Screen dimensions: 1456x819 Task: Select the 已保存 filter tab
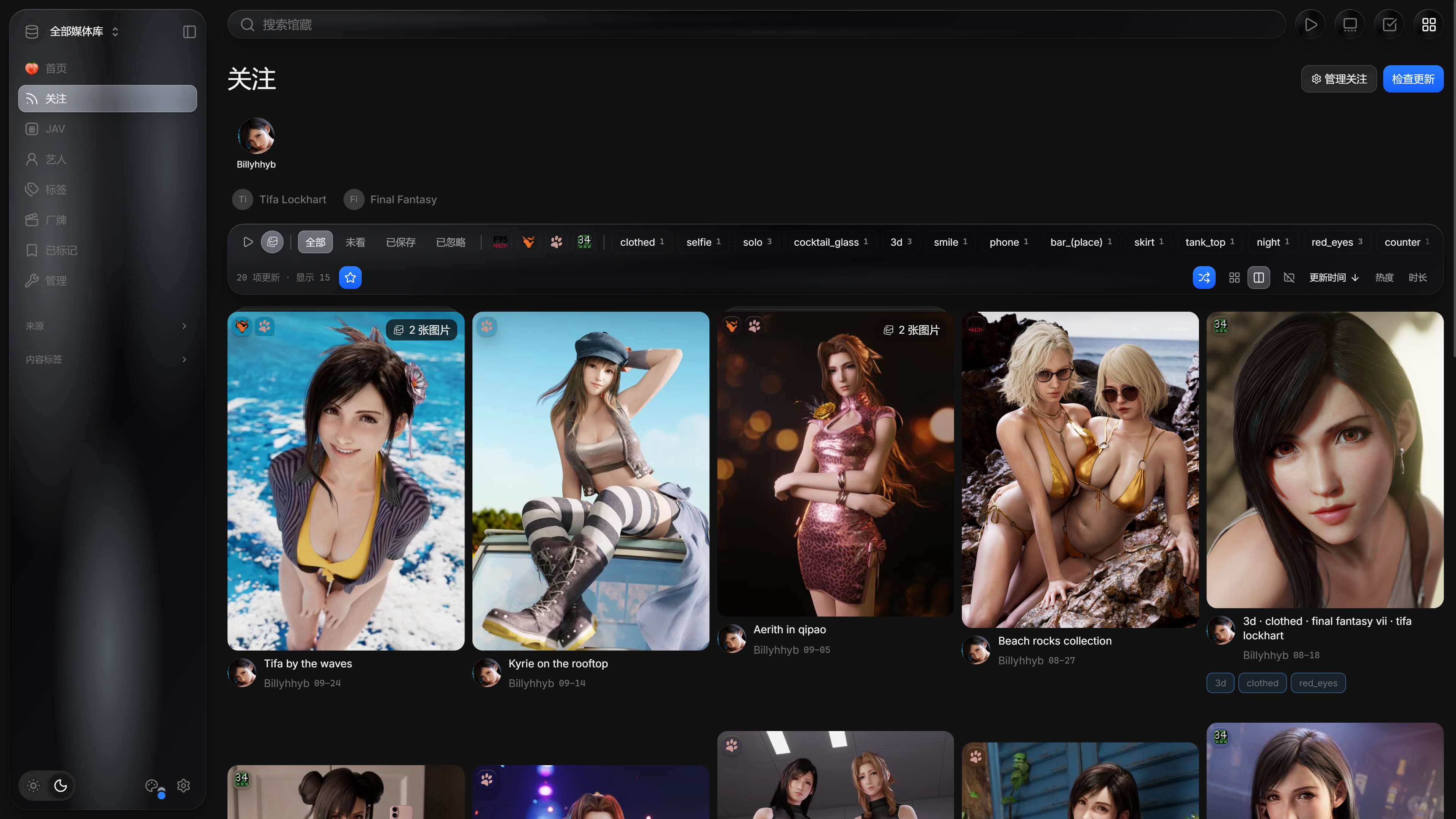pos(401,242)
